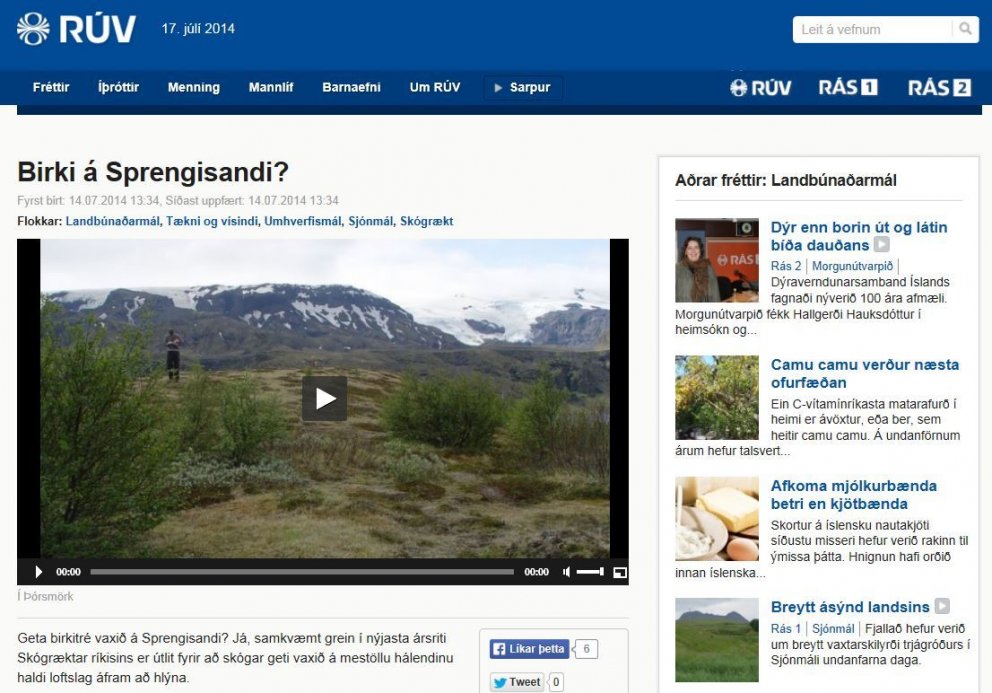The height and width of the screenshot is (693, 992).
Task: Click the 'Líkar þetta' Facebook button
Action: pyautogui.click(x=531, y=648)
